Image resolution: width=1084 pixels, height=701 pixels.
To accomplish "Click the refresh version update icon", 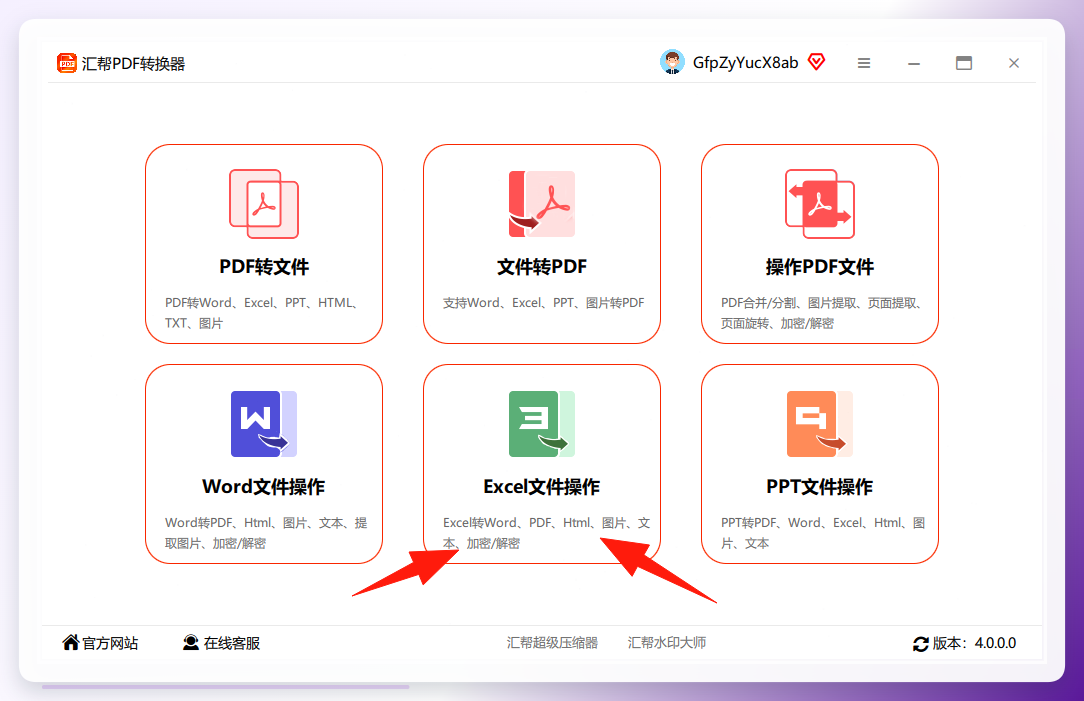I will [x=921, y=644].
